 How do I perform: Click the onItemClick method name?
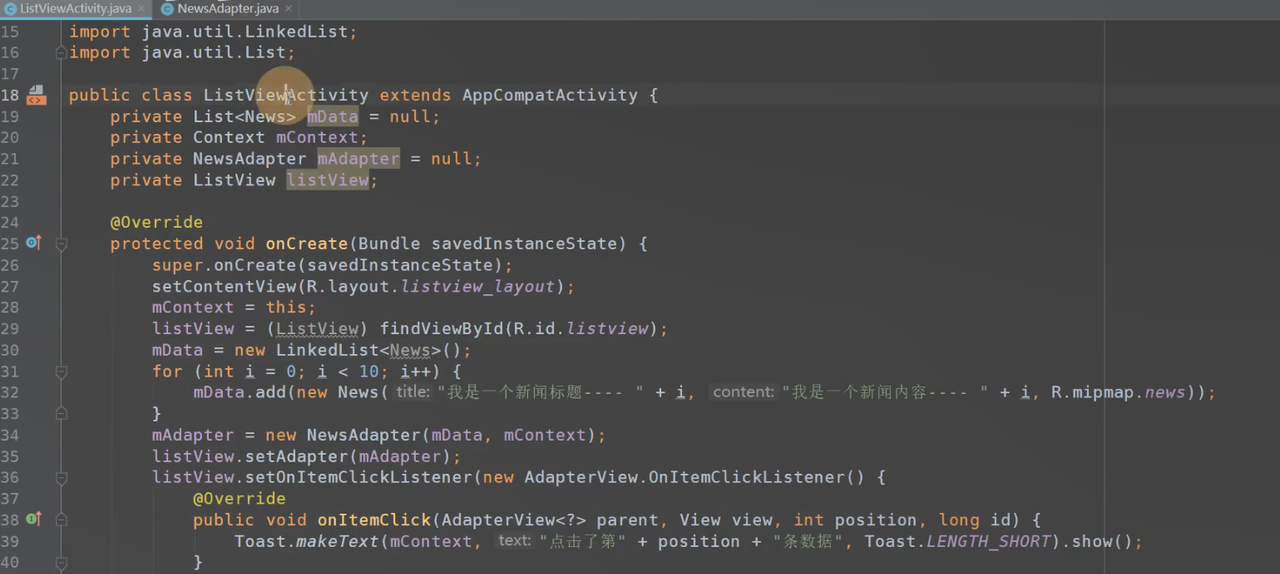point(374,520)
